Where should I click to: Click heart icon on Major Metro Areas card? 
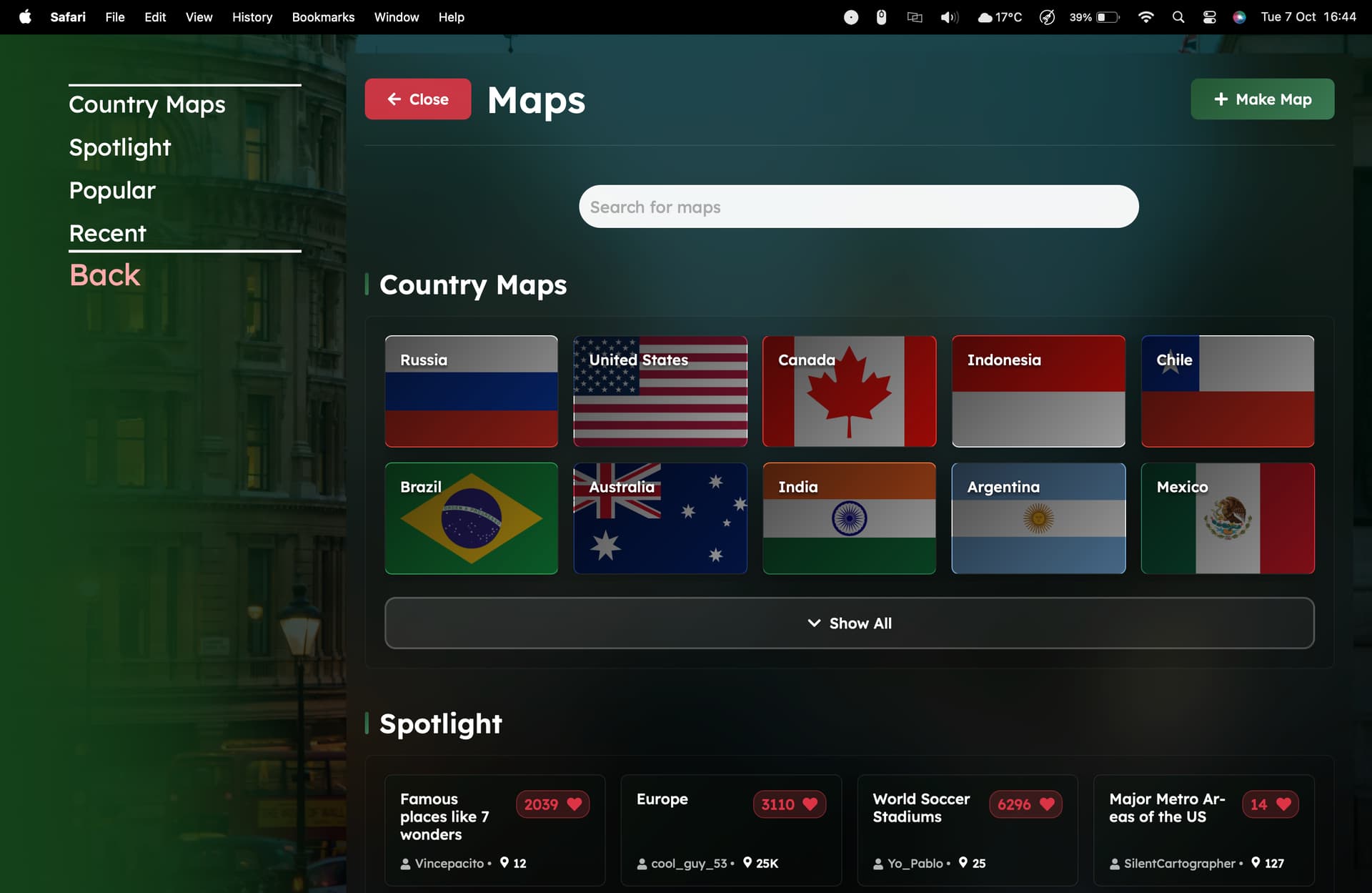[1283, 804]
